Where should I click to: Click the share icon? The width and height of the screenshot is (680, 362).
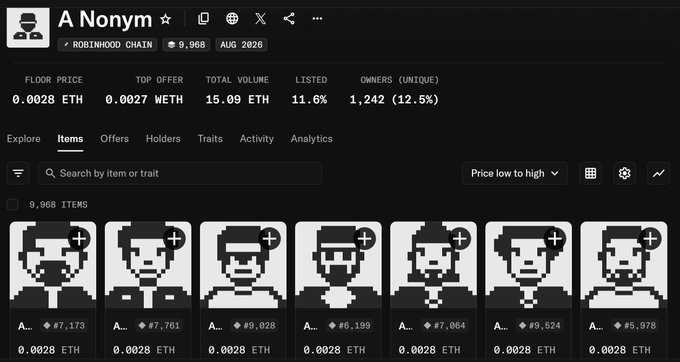pos(289,19)
